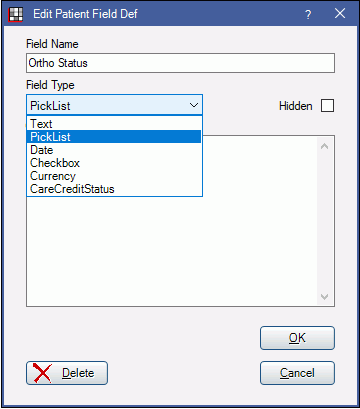The height and width of the screenshot is (409, 360).
Task: Click the Open Dental app icon in title bar
Action: [15, 14]
